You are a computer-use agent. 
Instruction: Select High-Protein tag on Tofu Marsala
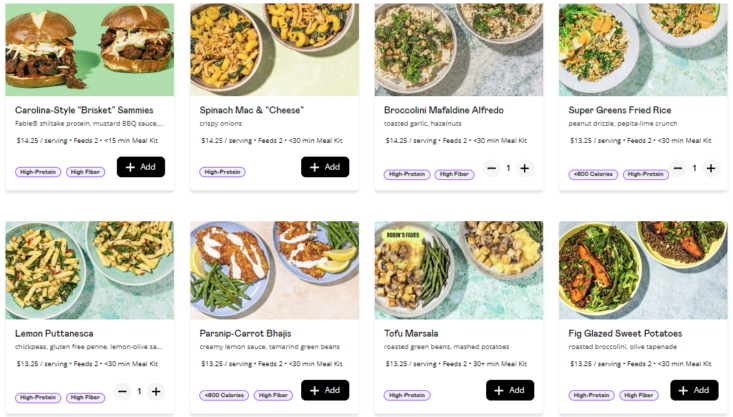coord(406,395)
